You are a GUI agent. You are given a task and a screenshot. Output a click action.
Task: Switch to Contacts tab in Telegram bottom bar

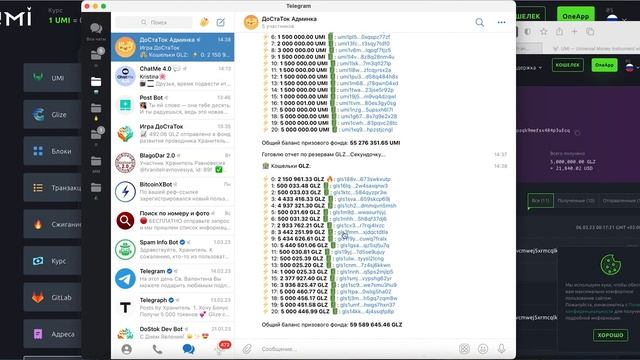(x=127, y=349)
